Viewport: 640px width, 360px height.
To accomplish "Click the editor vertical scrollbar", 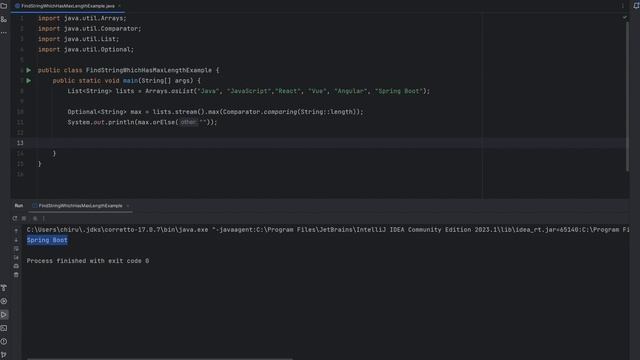I will pos(627,96).
